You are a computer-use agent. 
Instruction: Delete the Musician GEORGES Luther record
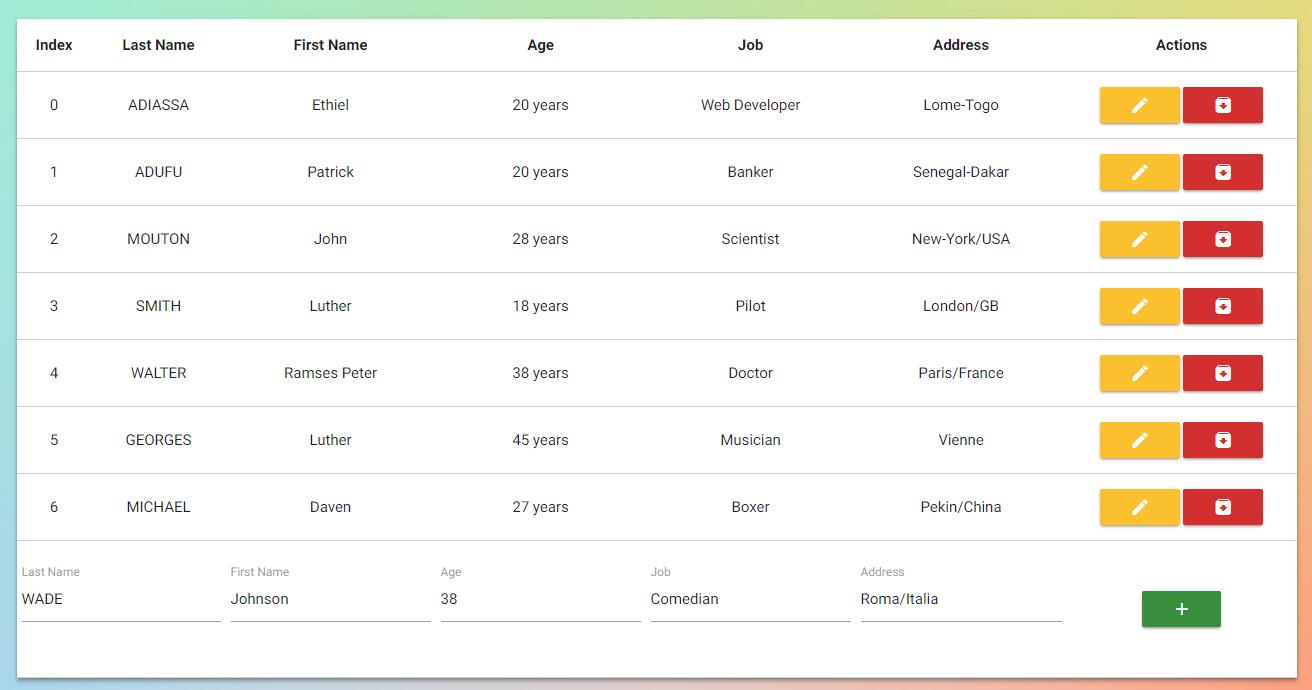coord(1223,440)
